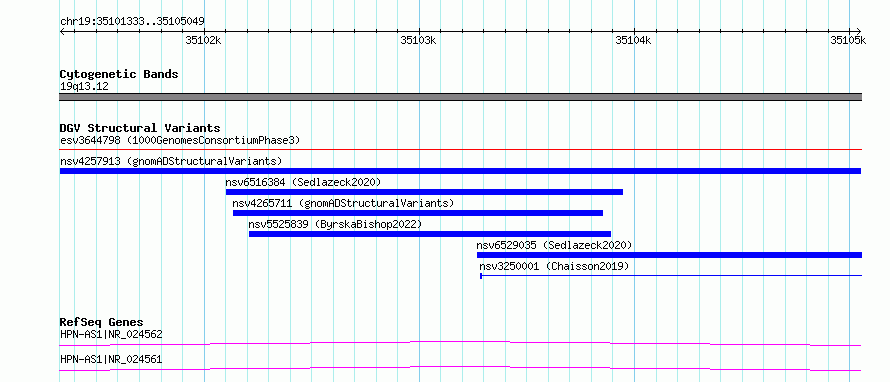Screen dimensions: 890x382
Task: Select the nsv4265711 gnomAD variant bar
Action: [418, 213]
